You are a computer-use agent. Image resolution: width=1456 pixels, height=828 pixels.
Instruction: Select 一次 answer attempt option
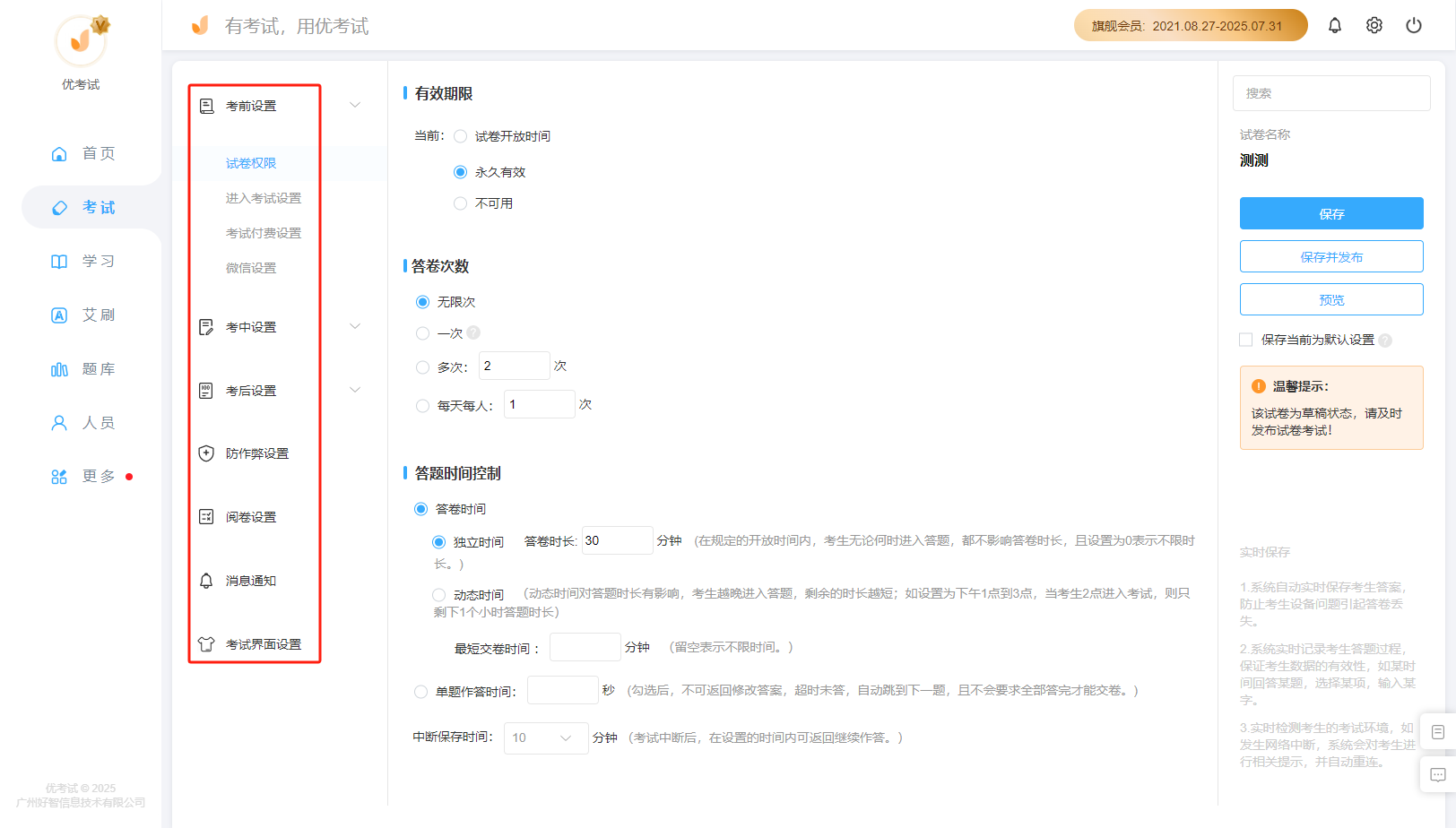point(422,333)
